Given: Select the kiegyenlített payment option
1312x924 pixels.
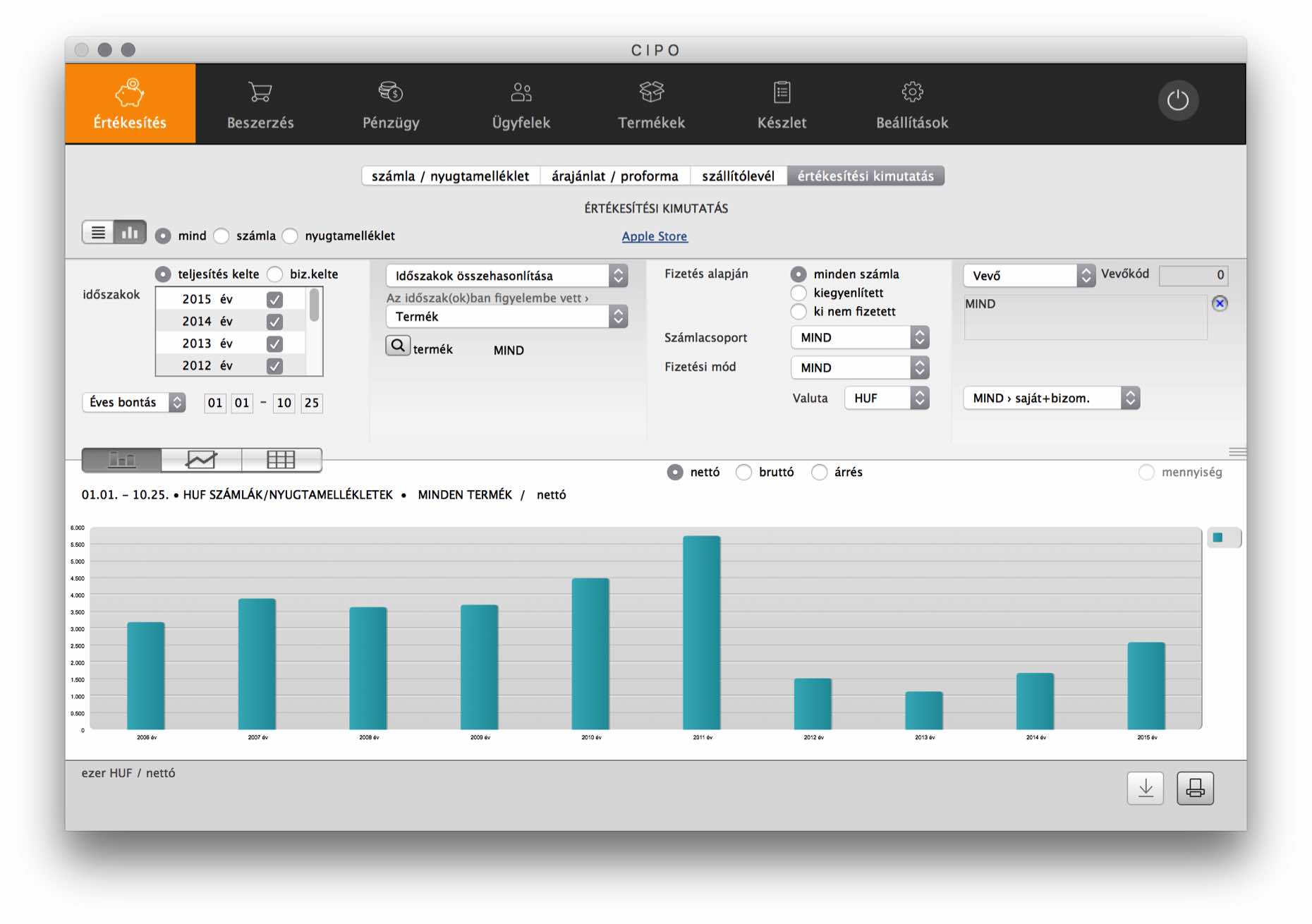Looking at the screenshot, I should pos(798,293).
